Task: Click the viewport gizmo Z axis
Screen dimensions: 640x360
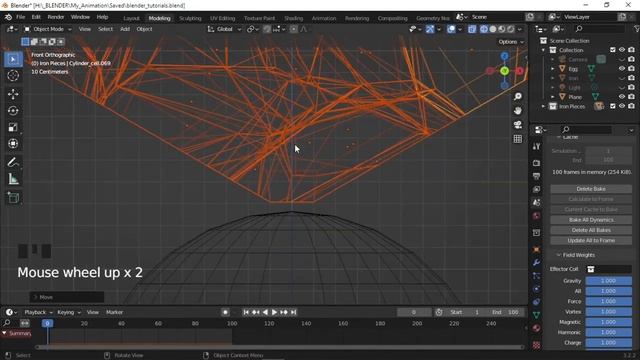Action: [x=504, y=56]
